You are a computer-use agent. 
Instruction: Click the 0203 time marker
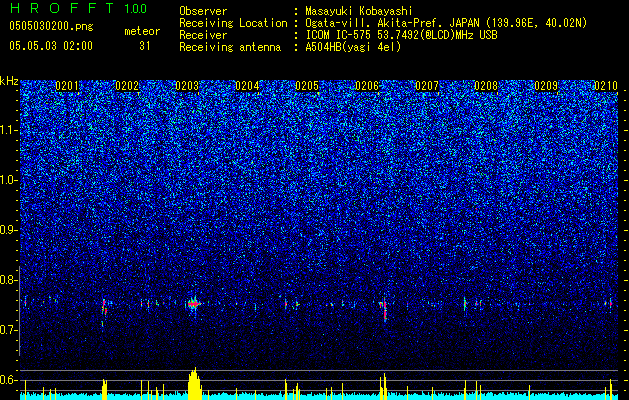[187, 86]
